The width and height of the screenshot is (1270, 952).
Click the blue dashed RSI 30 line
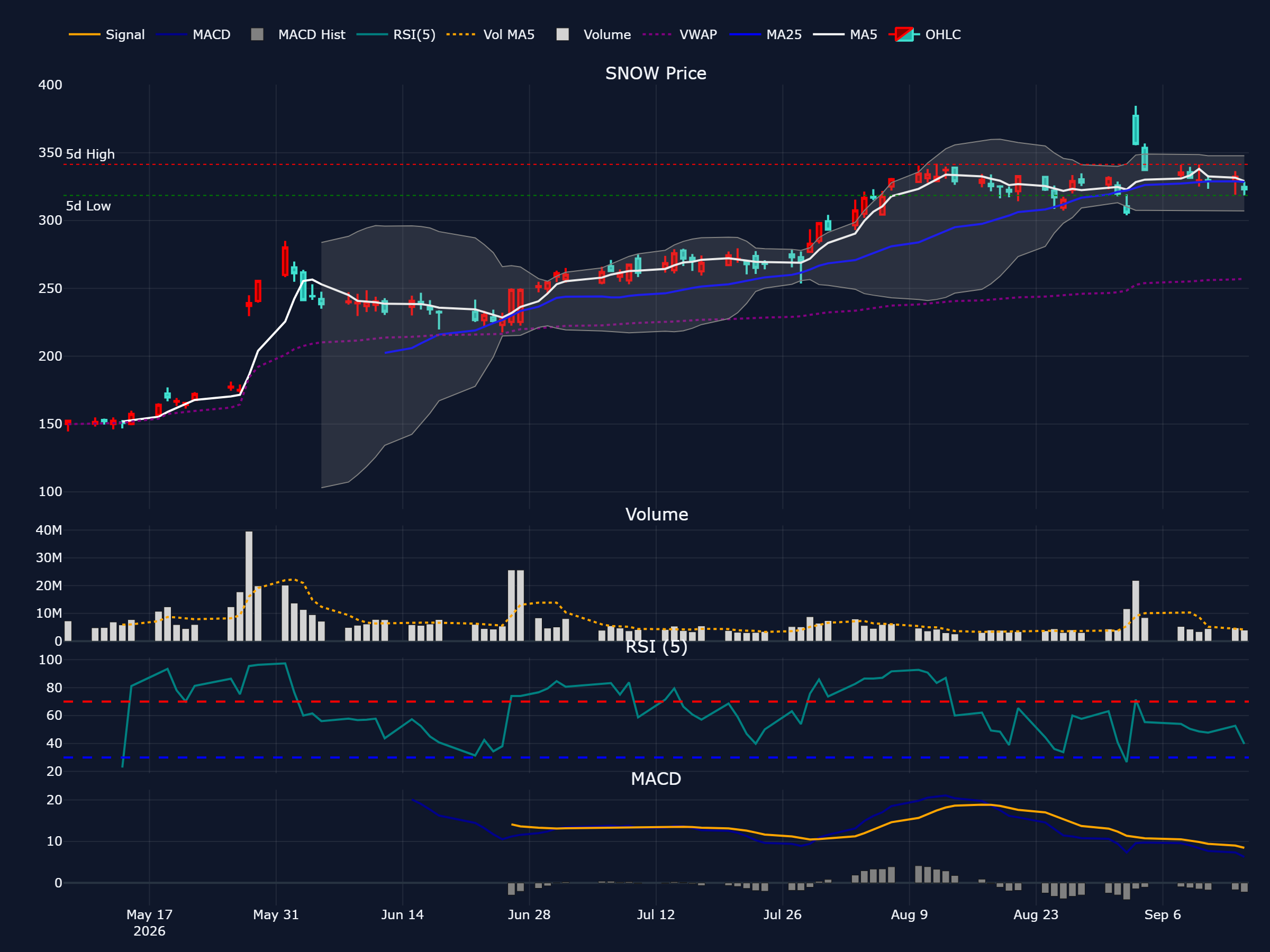(x=656, y=757)
